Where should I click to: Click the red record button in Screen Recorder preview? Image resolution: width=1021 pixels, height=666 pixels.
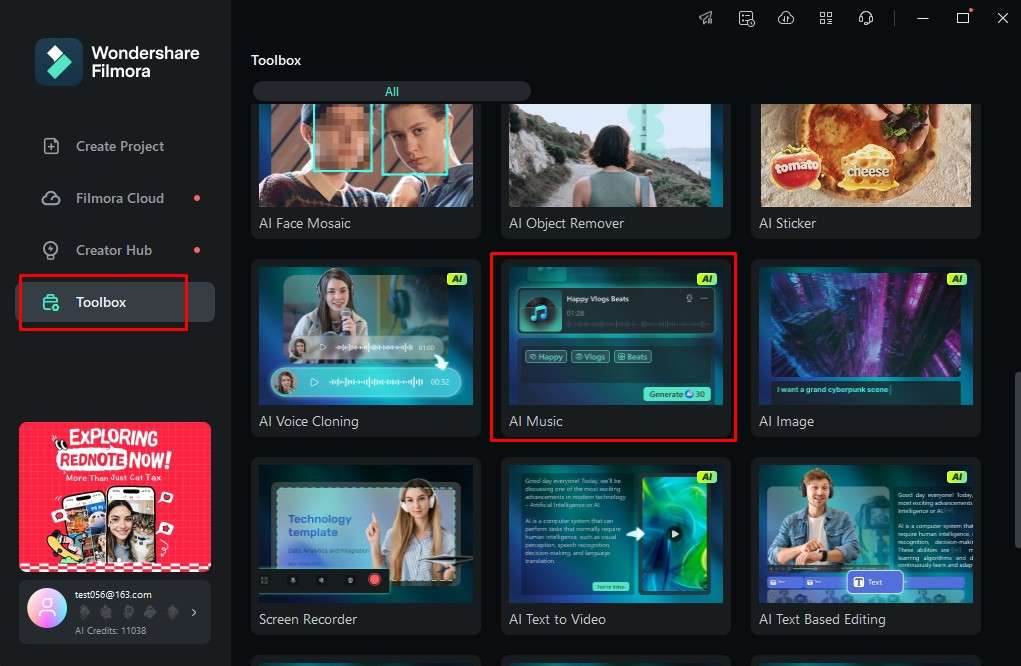374,579
